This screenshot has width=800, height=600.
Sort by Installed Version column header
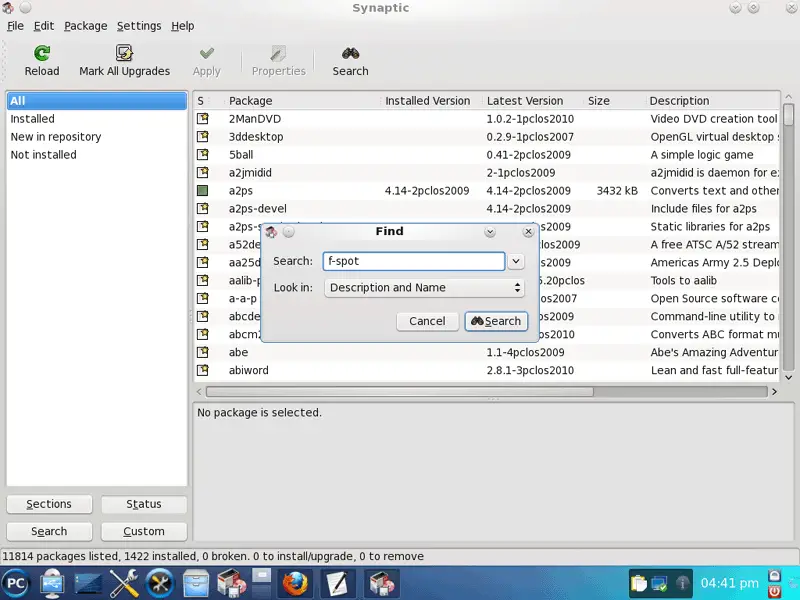coord(432,101)
